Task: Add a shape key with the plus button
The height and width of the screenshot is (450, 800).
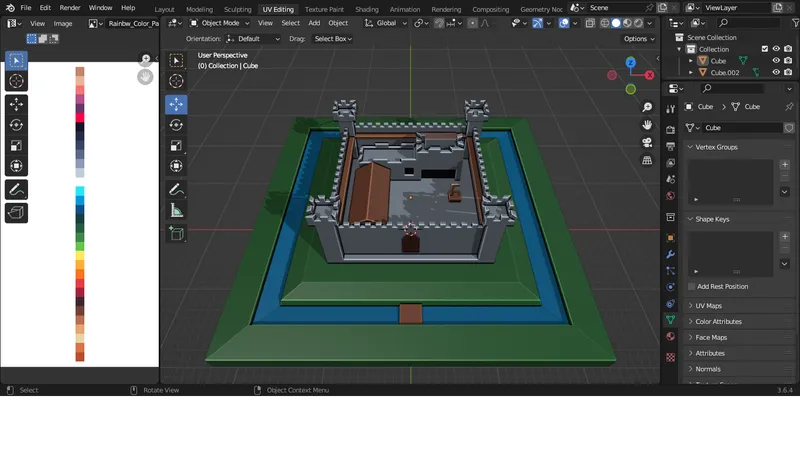Action: 785,237
